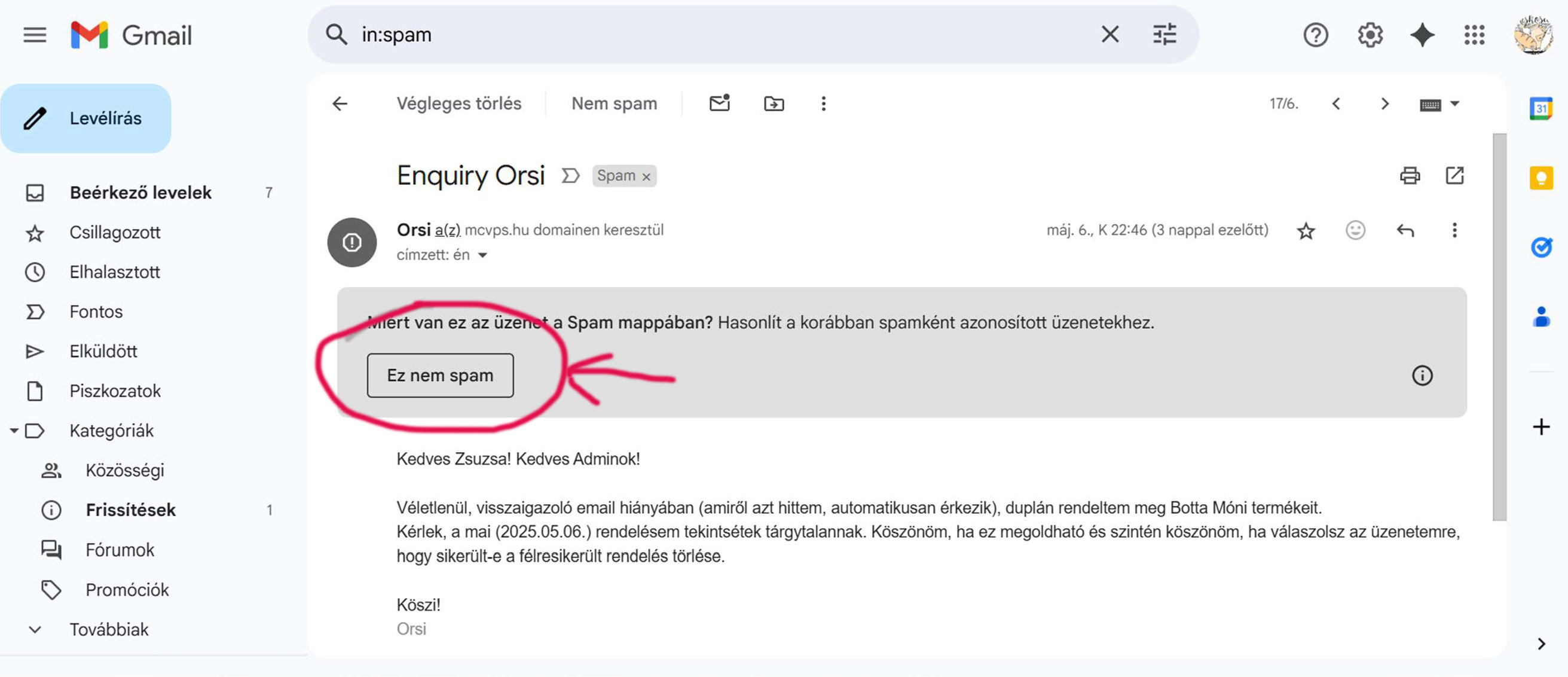1568x677 pixels.
Task: Go back to spam list arrow
Action: 340,103
